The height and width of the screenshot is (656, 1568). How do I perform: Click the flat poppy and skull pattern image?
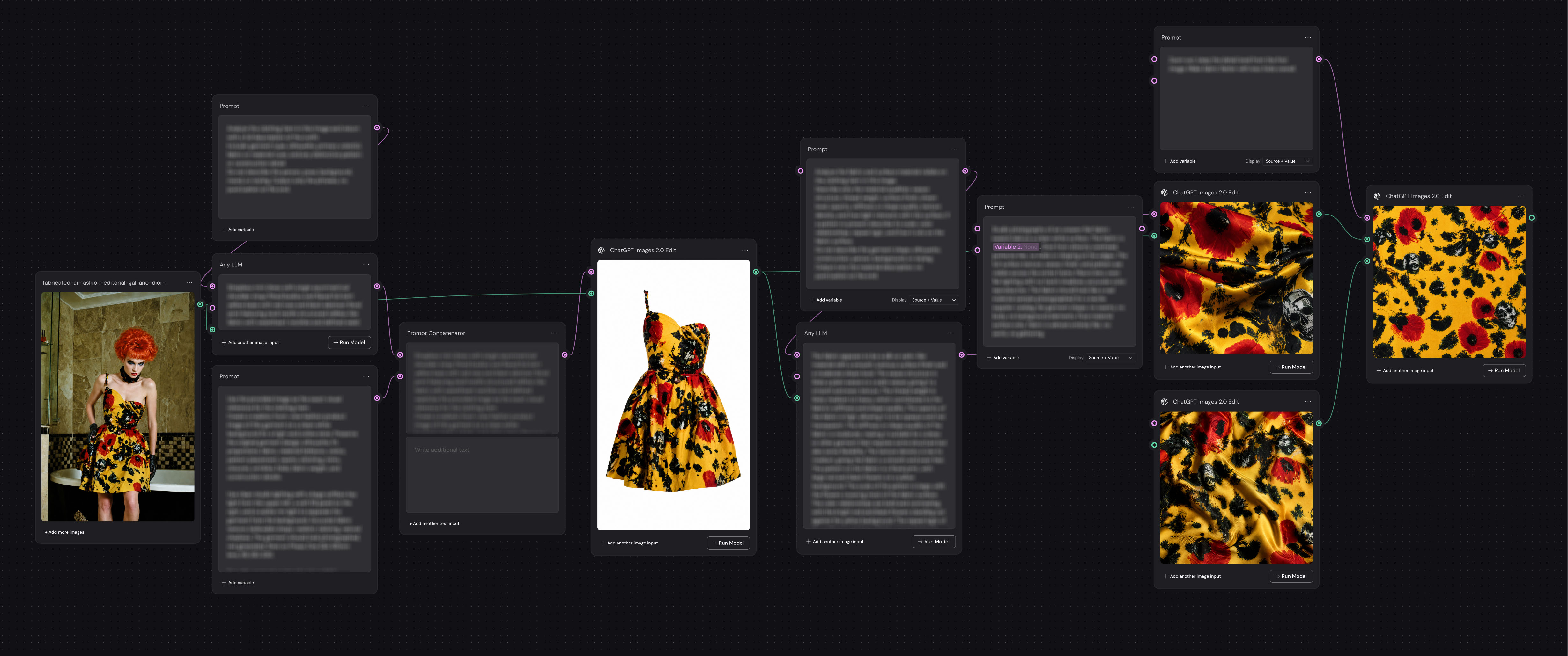tap(1449, 282)
